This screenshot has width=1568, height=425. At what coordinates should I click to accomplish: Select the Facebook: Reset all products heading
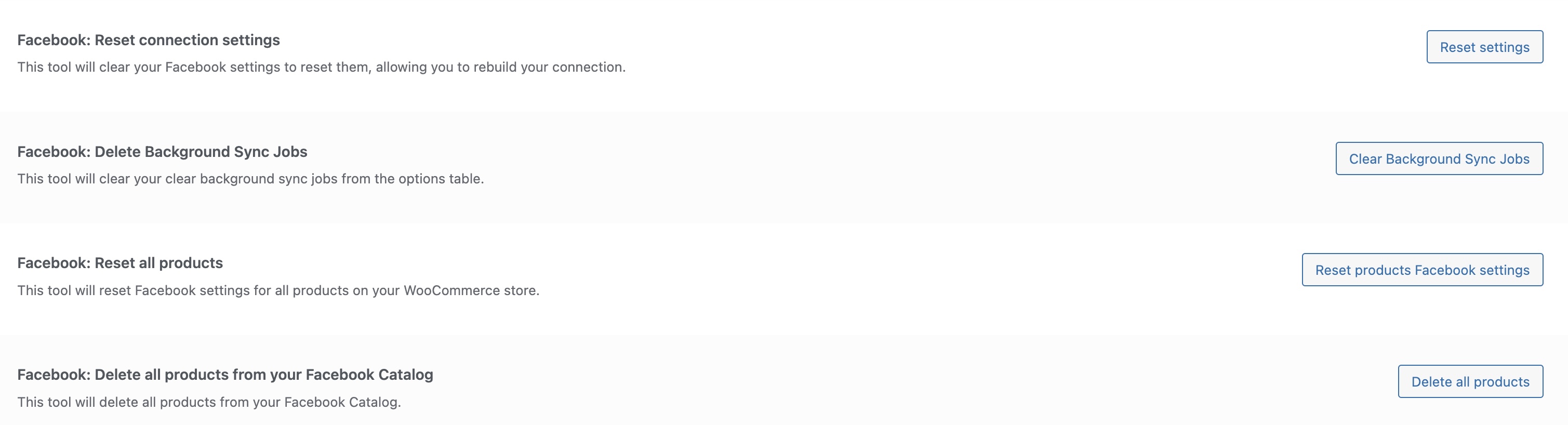coord(120,262)
